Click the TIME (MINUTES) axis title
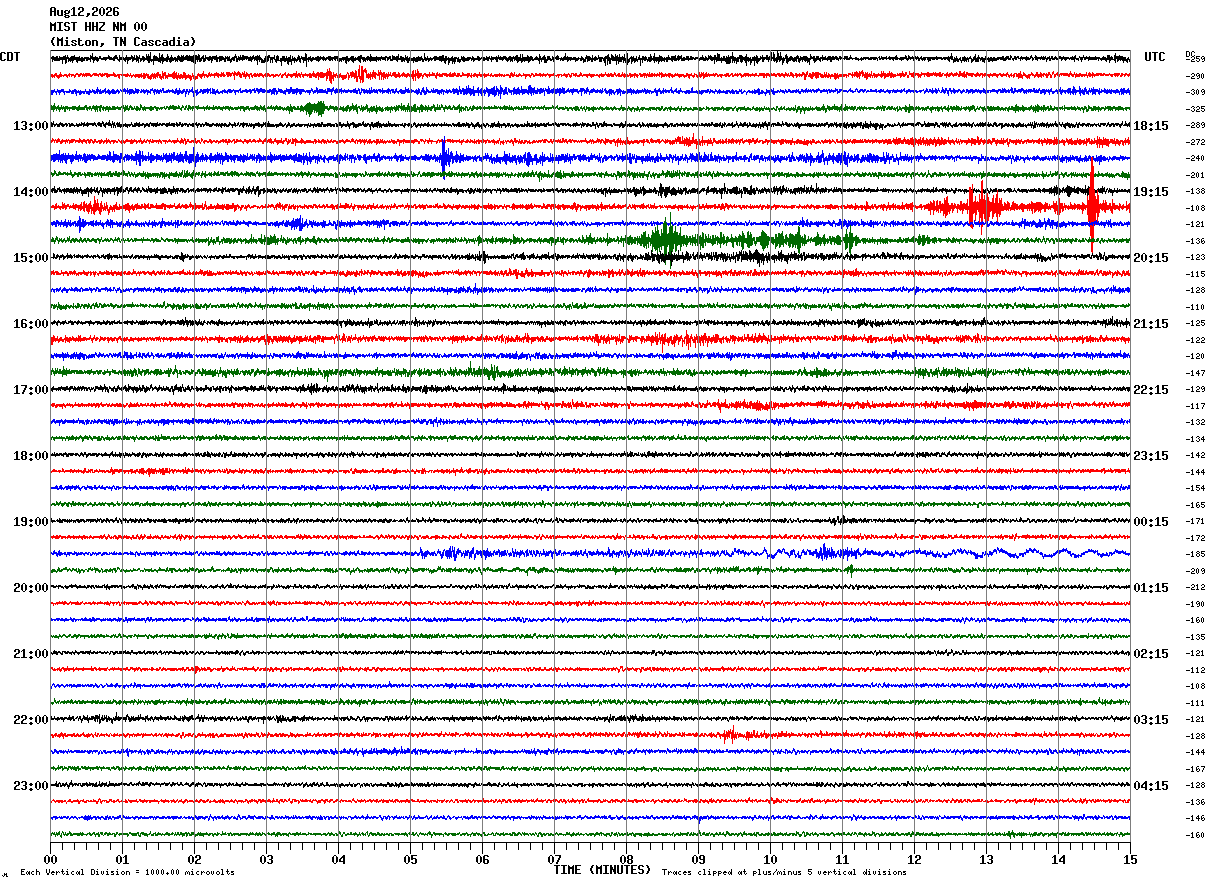The image size is (1210, 886). pos(602,870)
